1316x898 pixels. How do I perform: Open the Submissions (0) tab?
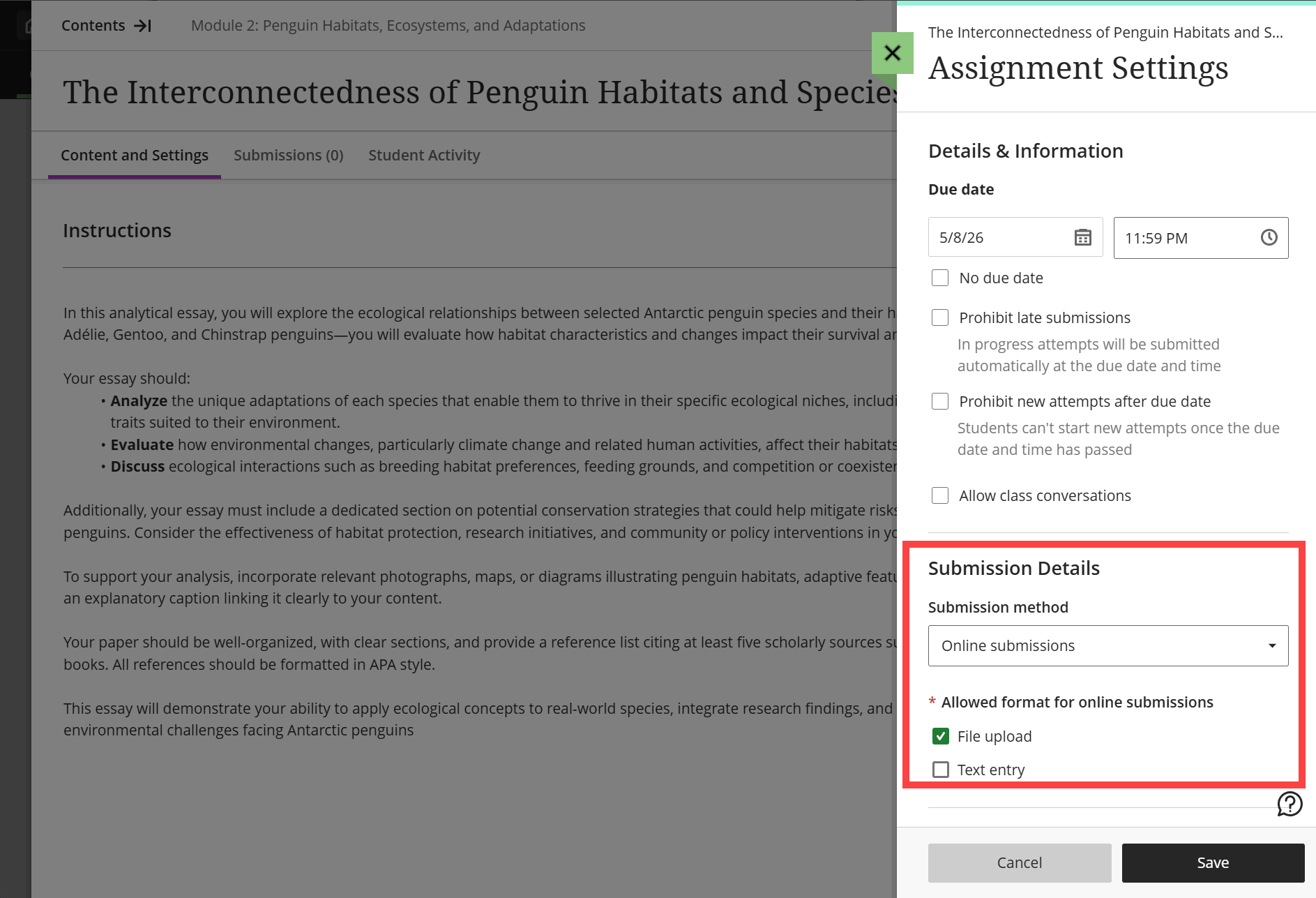point(289,156)
